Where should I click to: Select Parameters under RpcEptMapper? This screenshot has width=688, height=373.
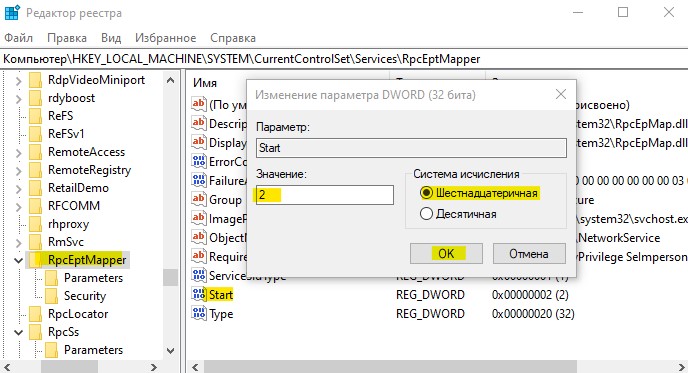pos(93,278)
